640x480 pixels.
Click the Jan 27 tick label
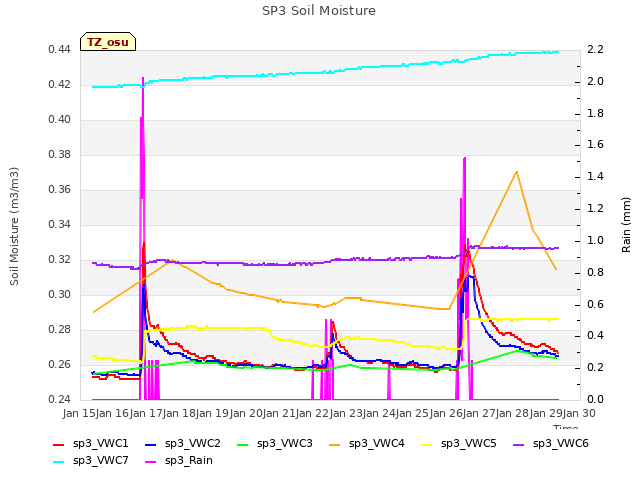pos(480,413)
